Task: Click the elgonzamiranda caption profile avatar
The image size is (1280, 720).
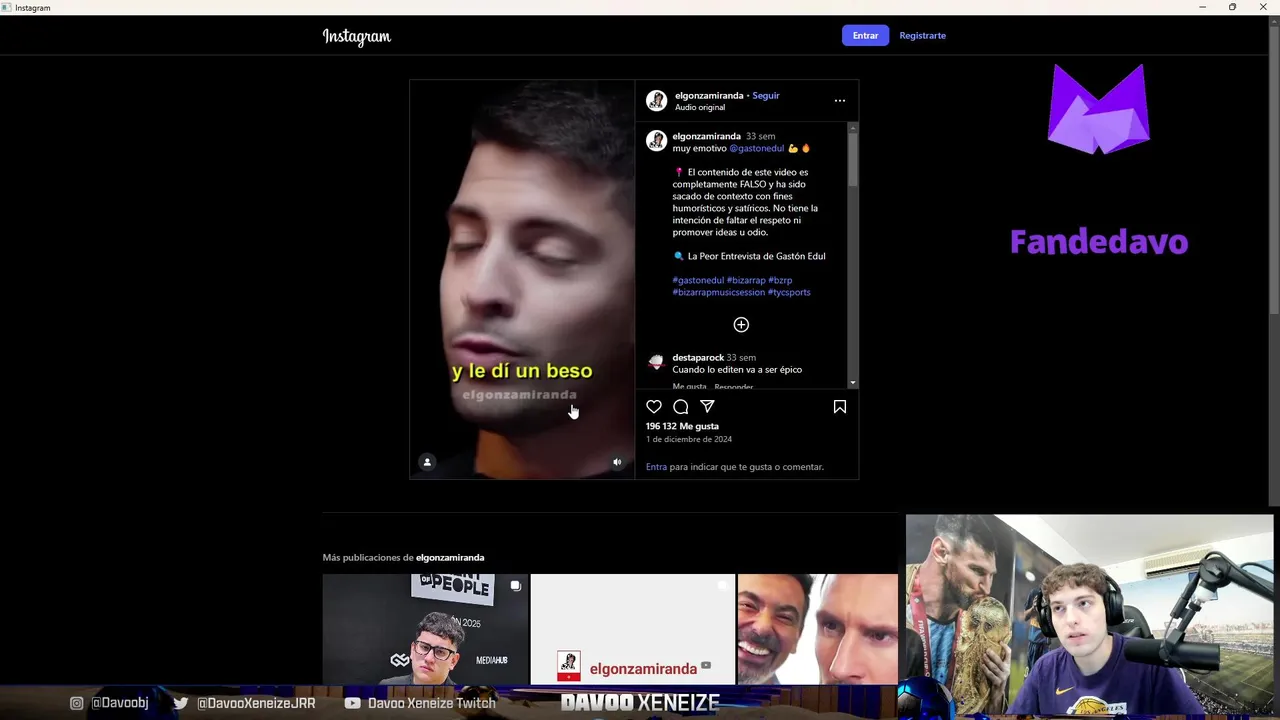Action: (656, 141)
